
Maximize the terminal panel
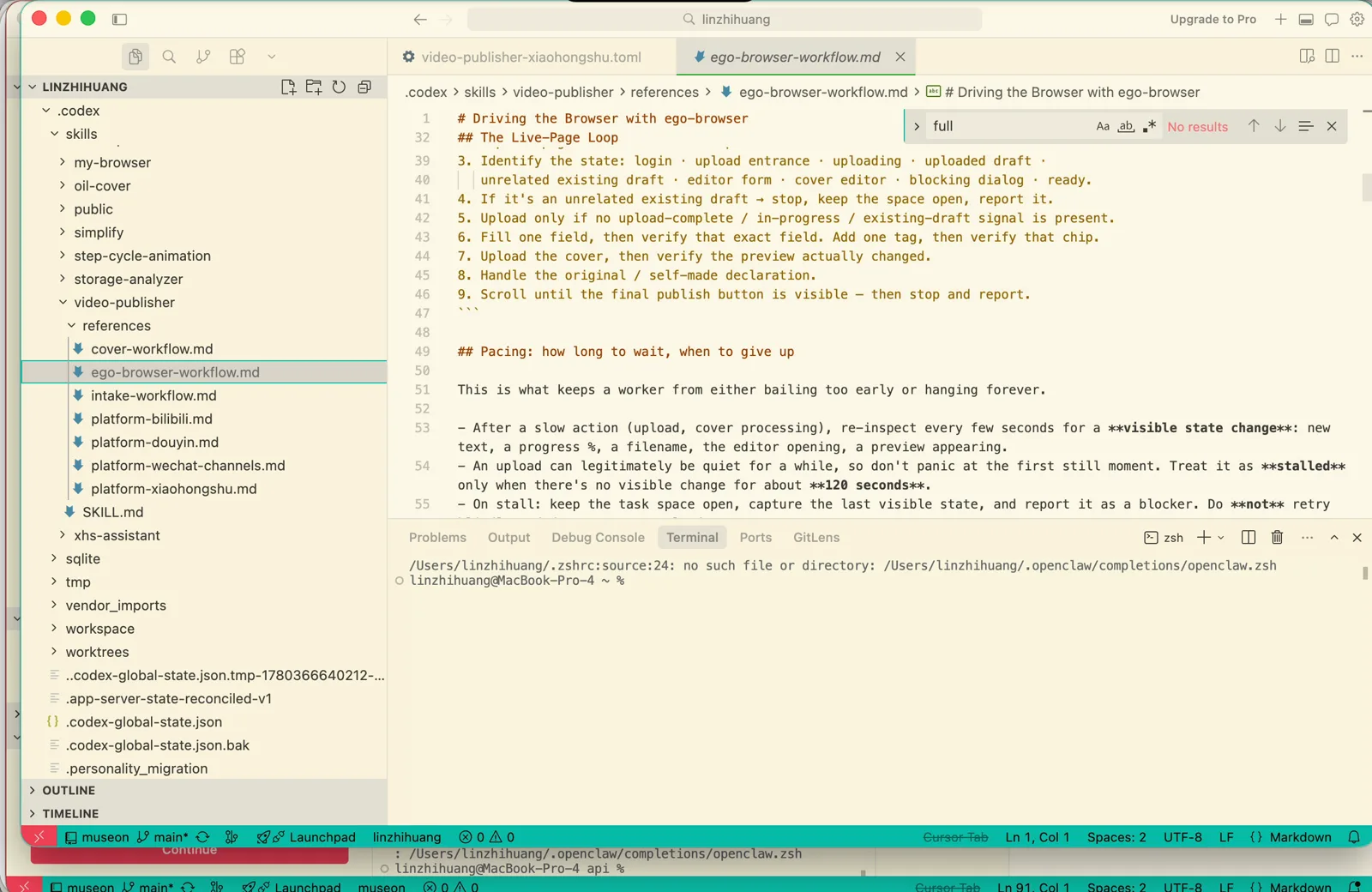click(x=1334, y=538)
